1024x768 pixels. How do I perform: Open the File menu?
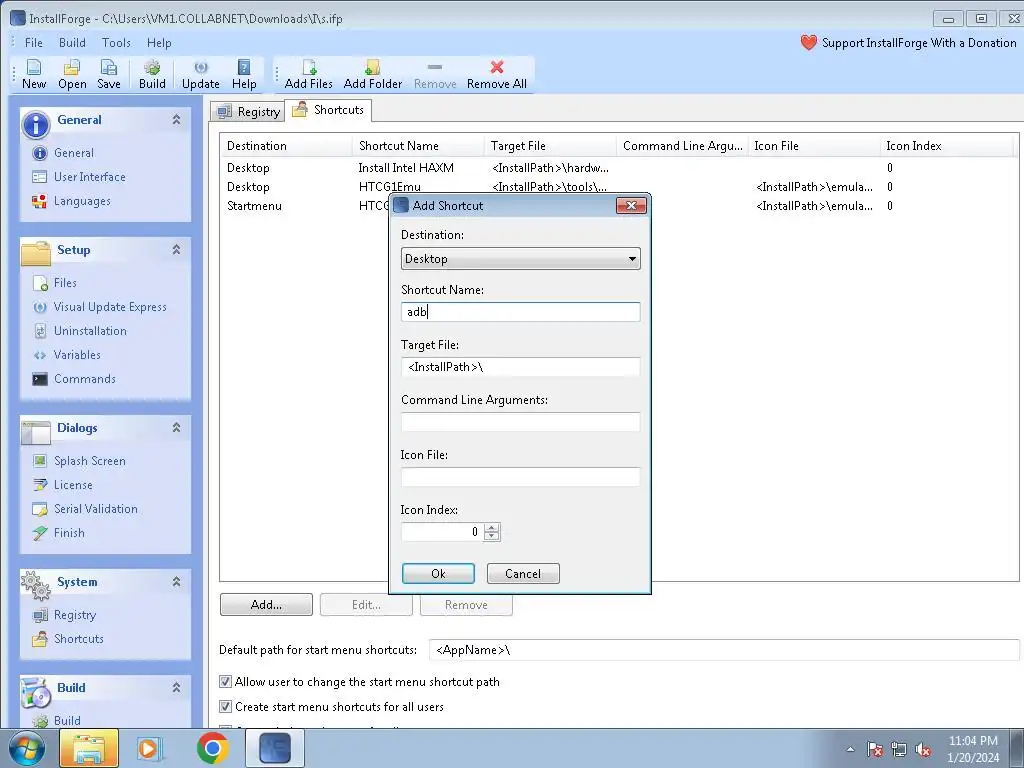pyautogui.click(x=33, y=42)
